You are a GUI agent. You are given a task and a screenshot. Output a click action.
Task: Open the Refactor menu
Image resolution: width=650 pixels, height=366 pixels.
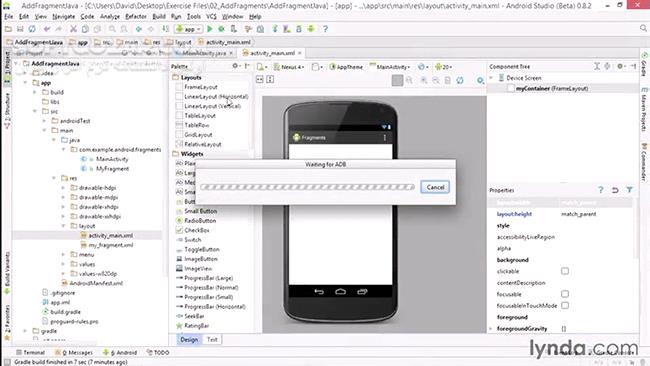click(136, 17)
